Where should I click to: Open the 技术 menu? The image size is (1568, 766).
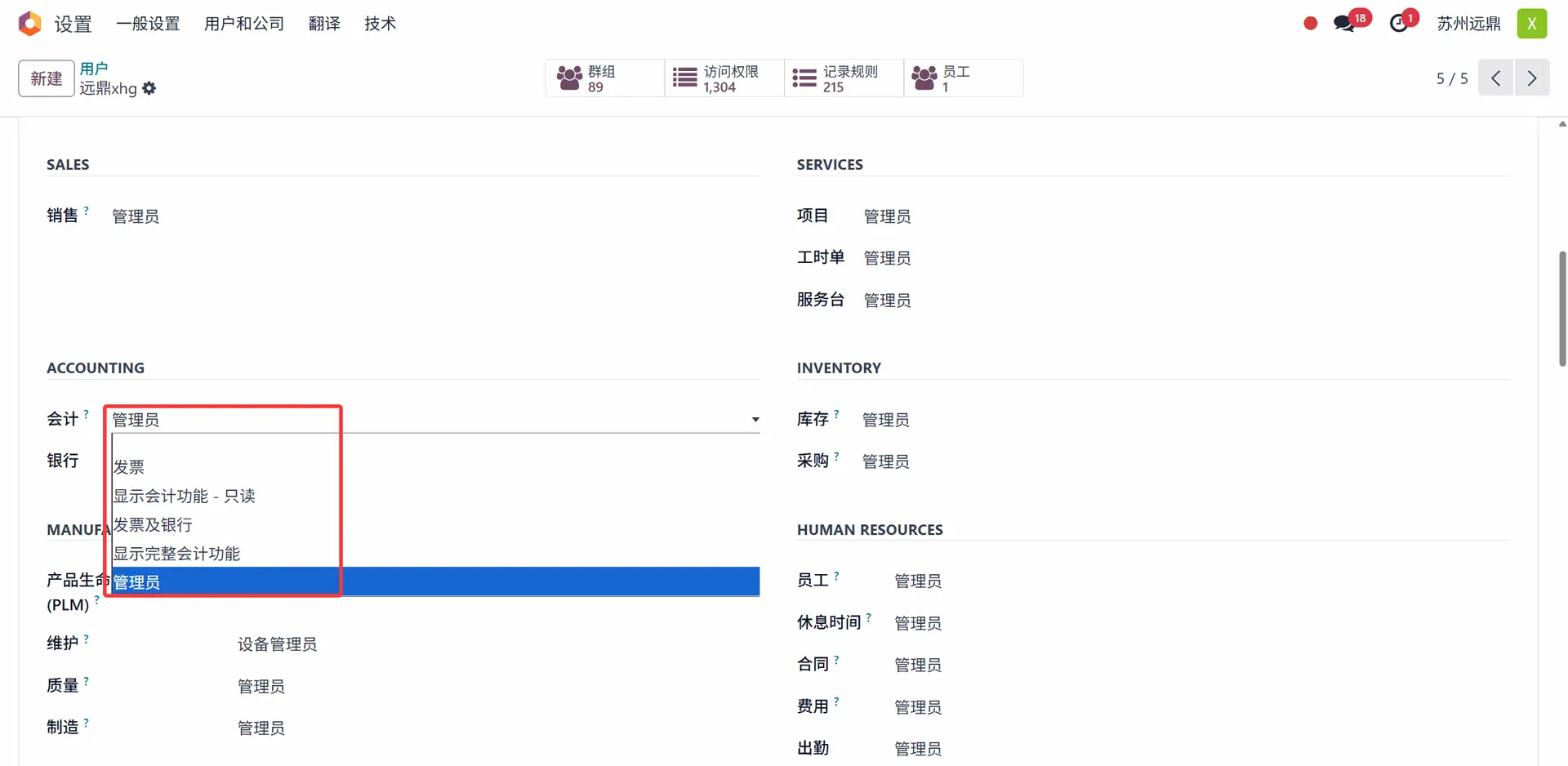coord(381,24)
